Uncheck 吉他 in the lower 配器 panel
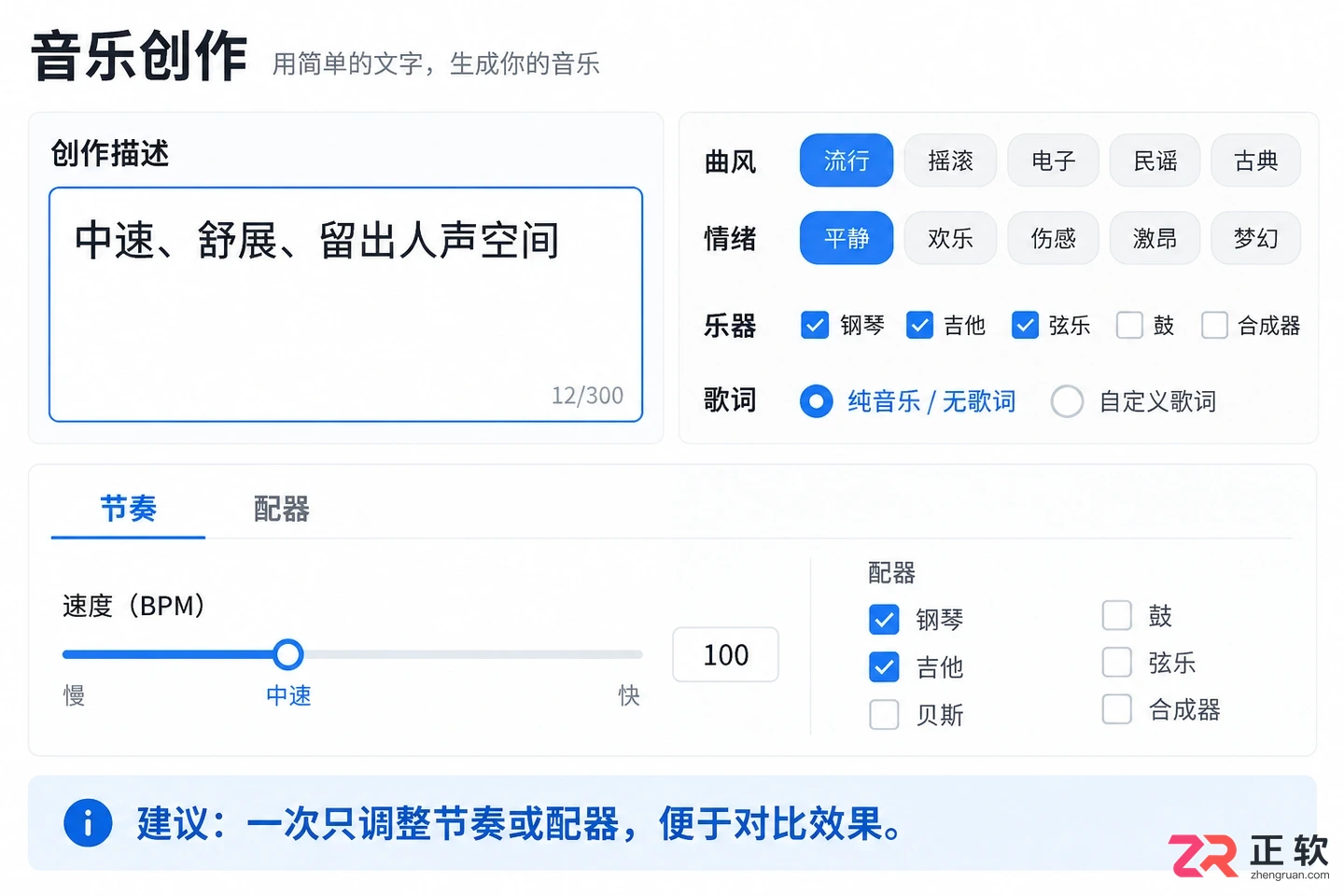1344x896 pixels. tap(884, 666)
